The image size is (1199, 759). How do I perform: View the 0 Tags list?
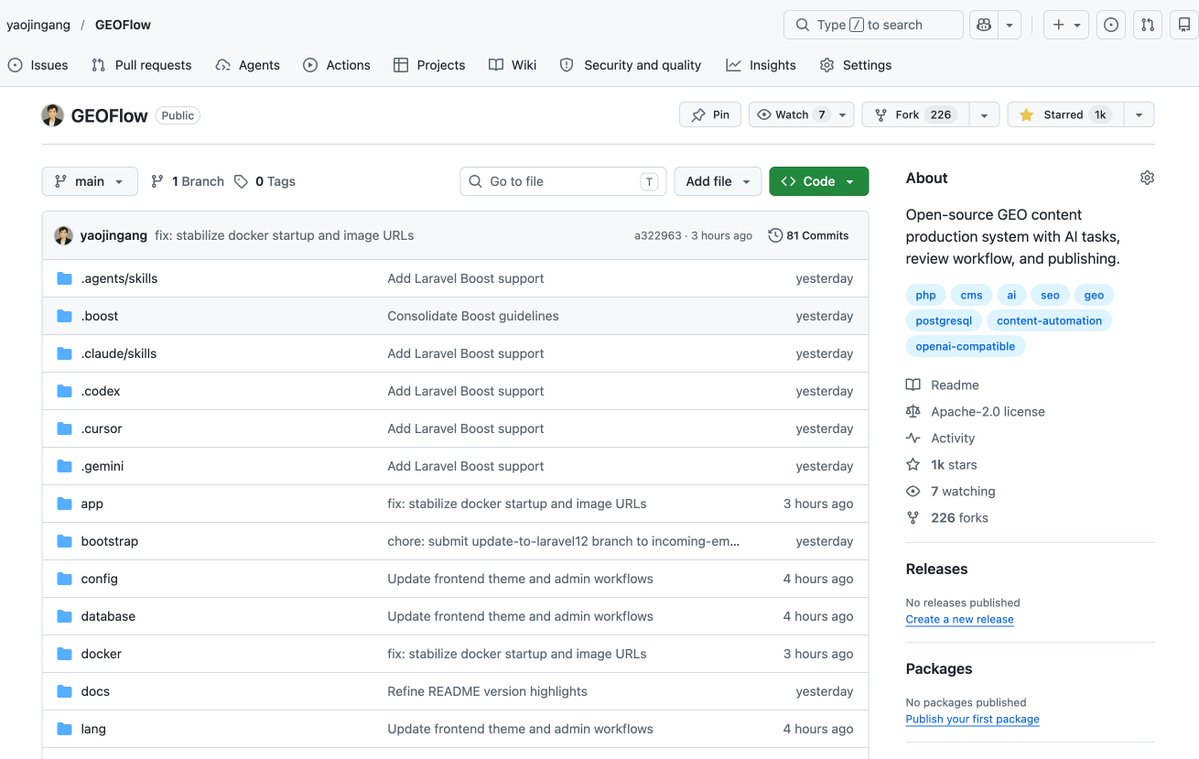265,181
